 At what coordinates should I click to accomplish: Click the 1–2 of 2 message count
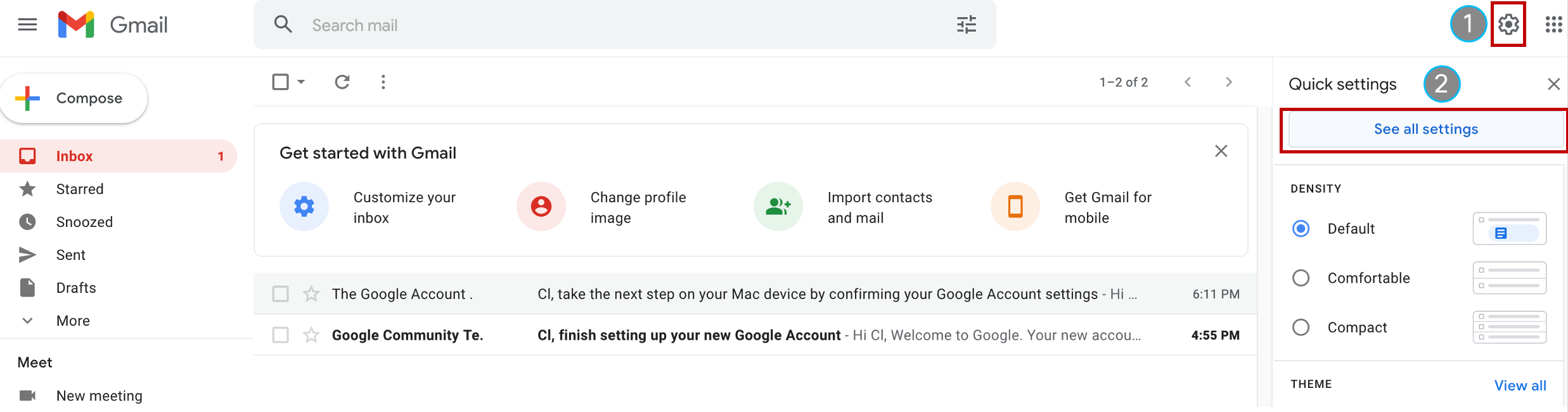point(1124,82)
